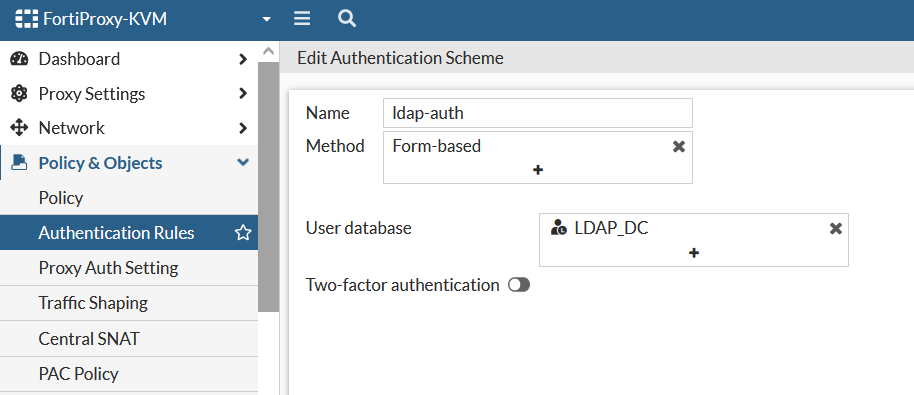Click the Proxy Settings gear icon
Screen dimensions: 914x395
pyautogui.click(x=19, y=93)
